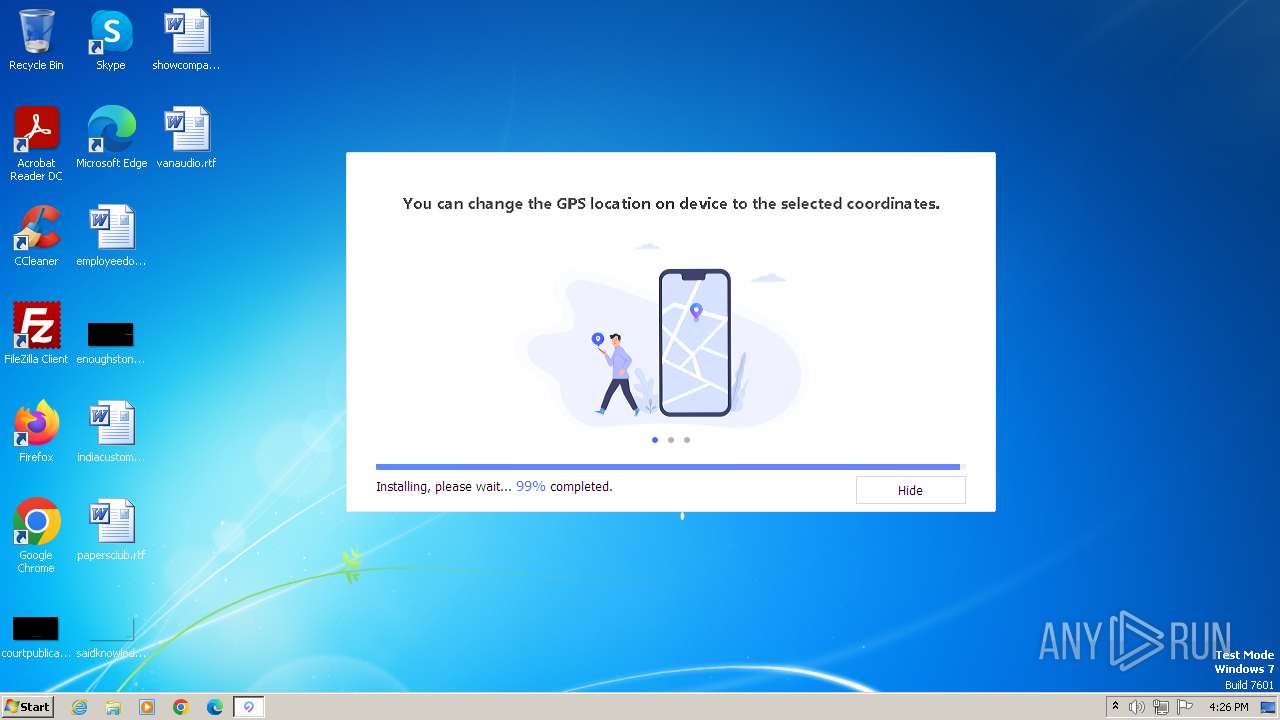1280x720 pixels.
Task: Select the vanaudio.rtf document icon
Action: tap(186, 138)
